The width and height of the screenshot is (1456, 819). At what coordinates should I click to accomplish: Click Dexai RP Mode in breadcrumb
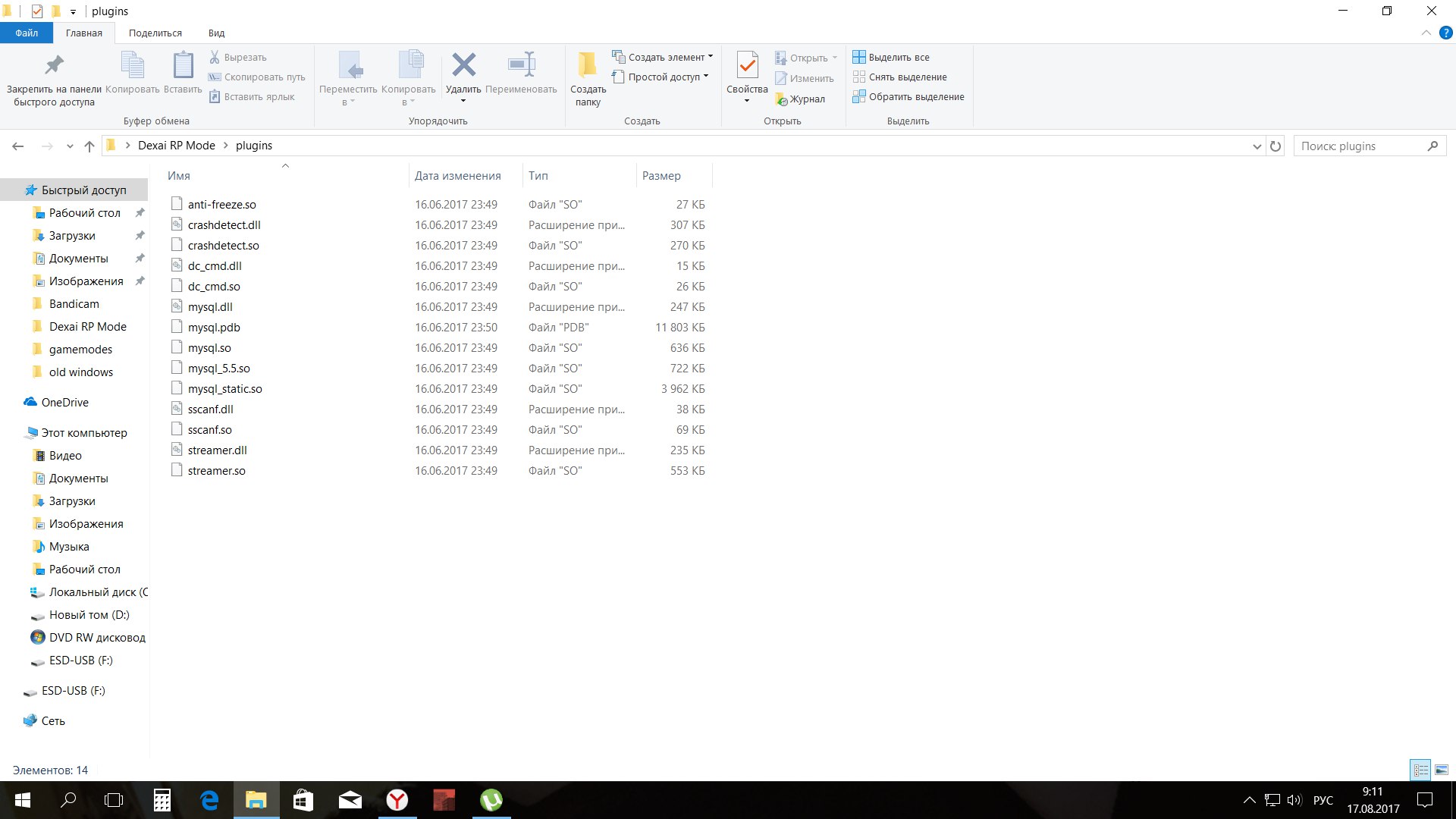pos(177,146)
